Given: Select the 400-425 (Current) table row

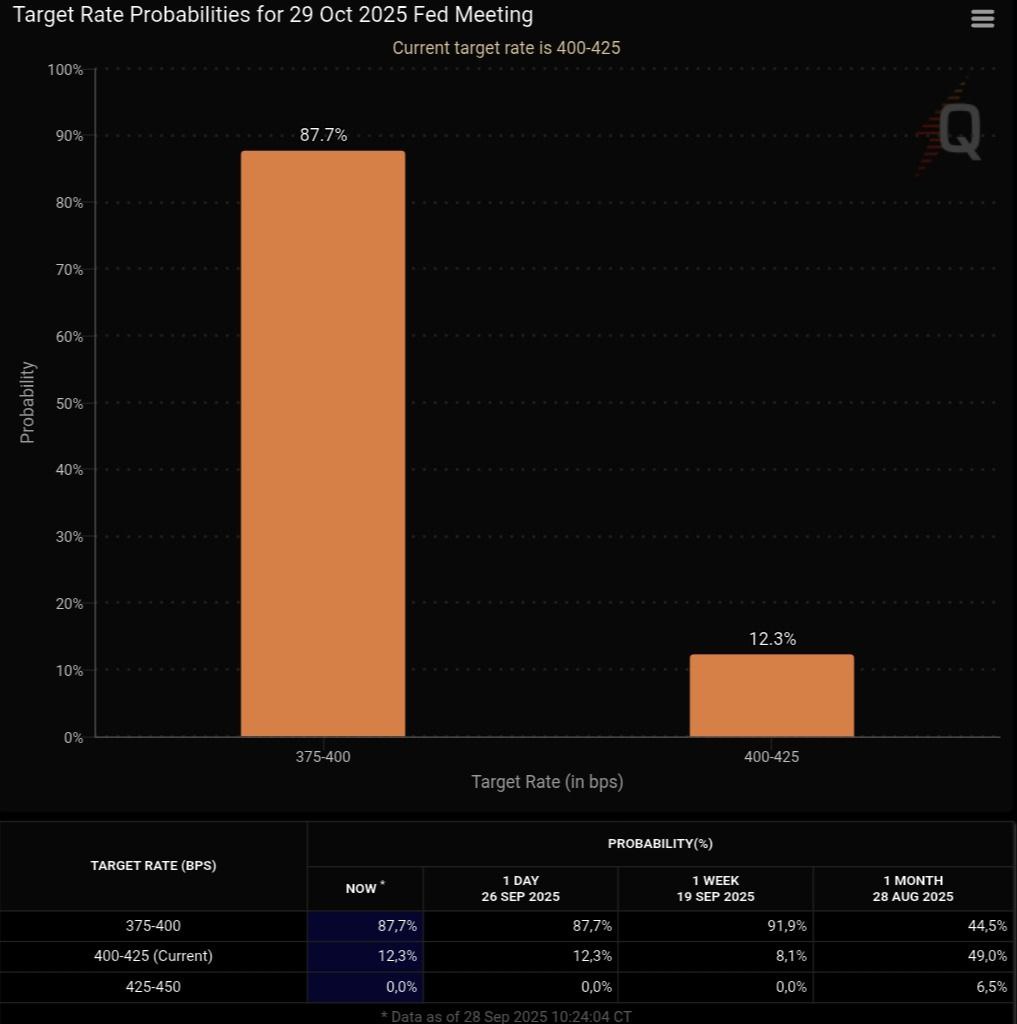Looking at the screenshot, I should point(153,956).
